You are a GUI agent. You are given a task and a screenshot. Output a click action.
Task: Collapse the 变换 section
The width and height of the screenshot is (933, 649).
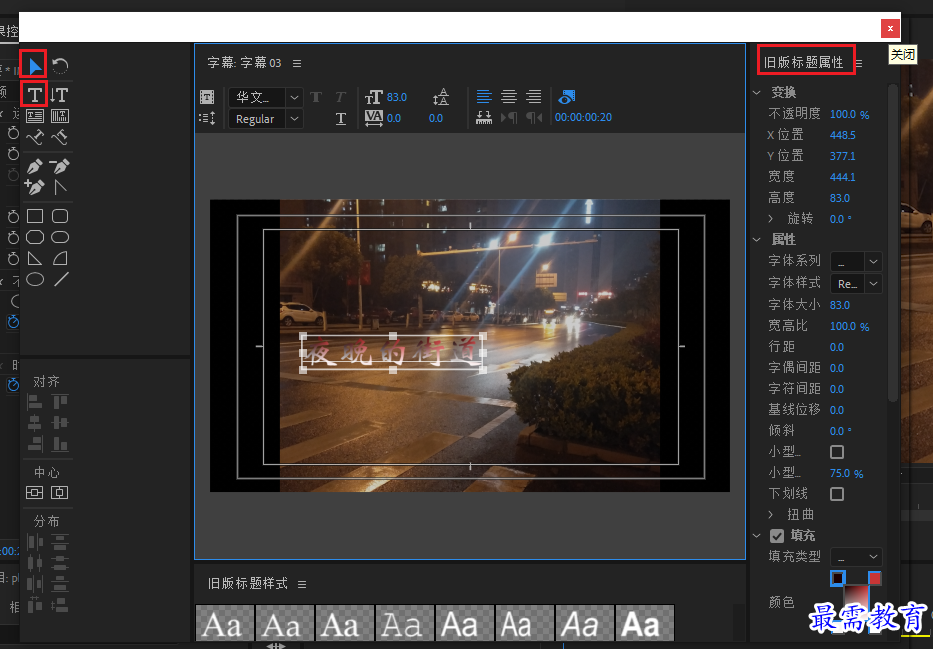(757, 93)
